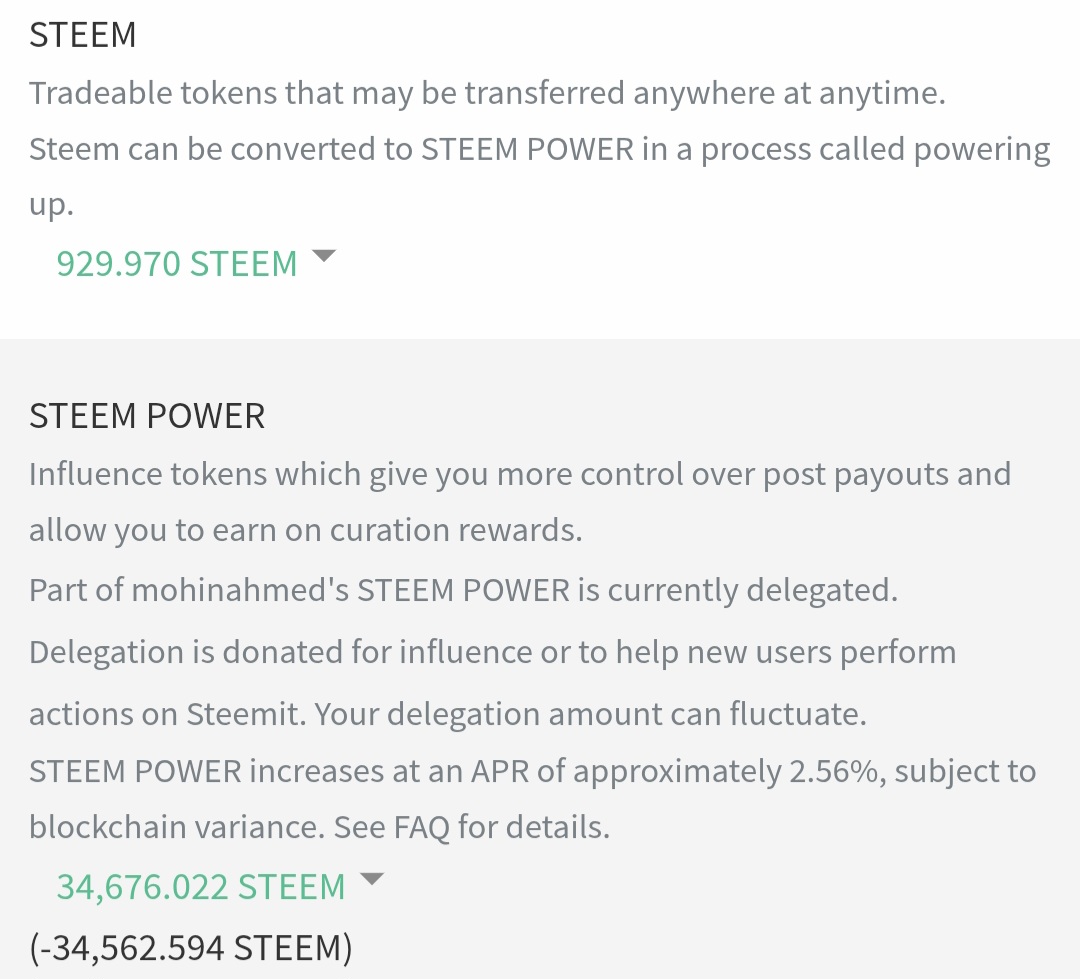Open the 34,676.022 STEEM balance menu
This screenshot has width=1080, height=979.
200,887
